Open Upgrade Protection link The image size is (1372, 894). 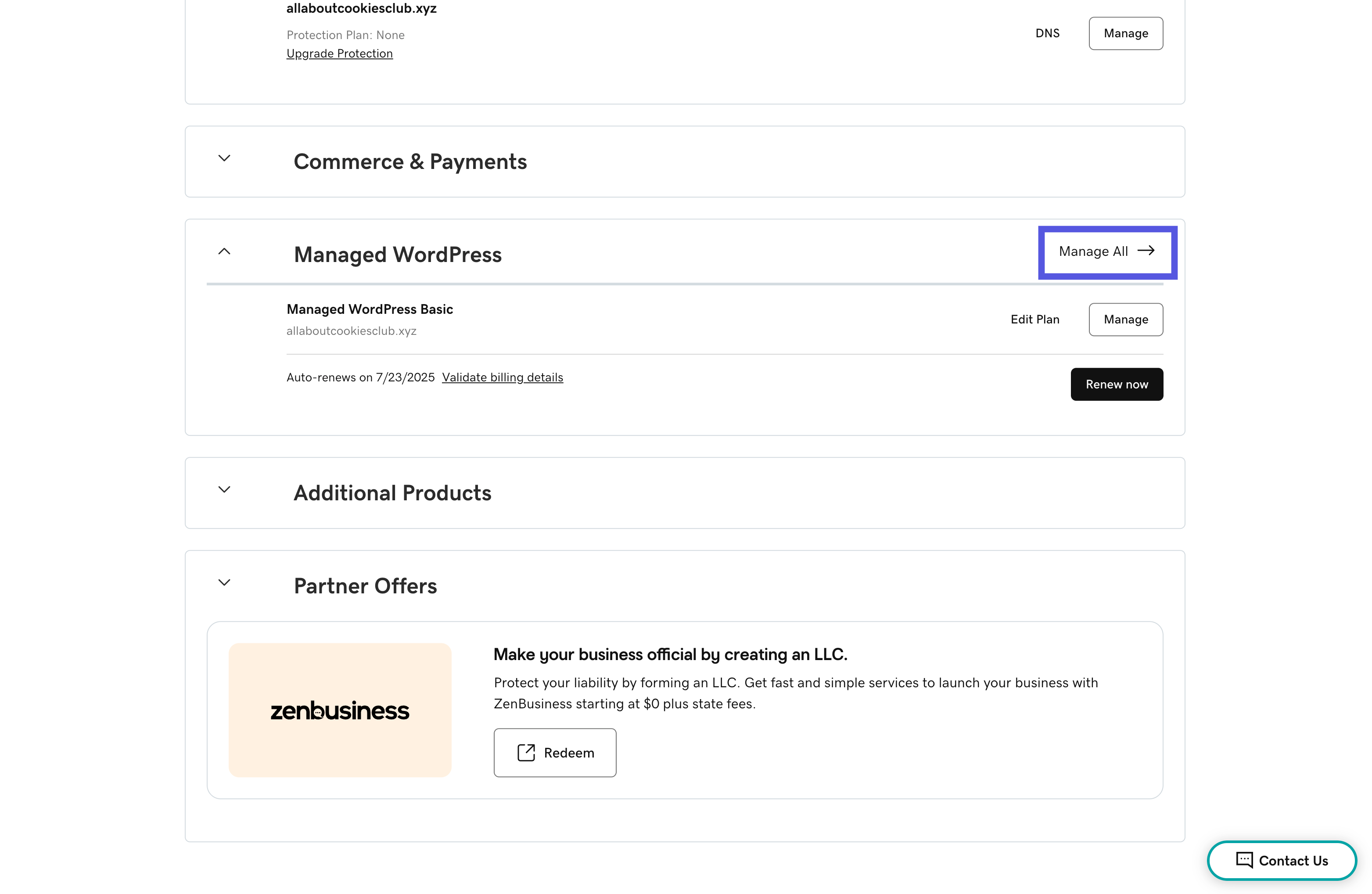pyautogui.click(x=340, y=53)
